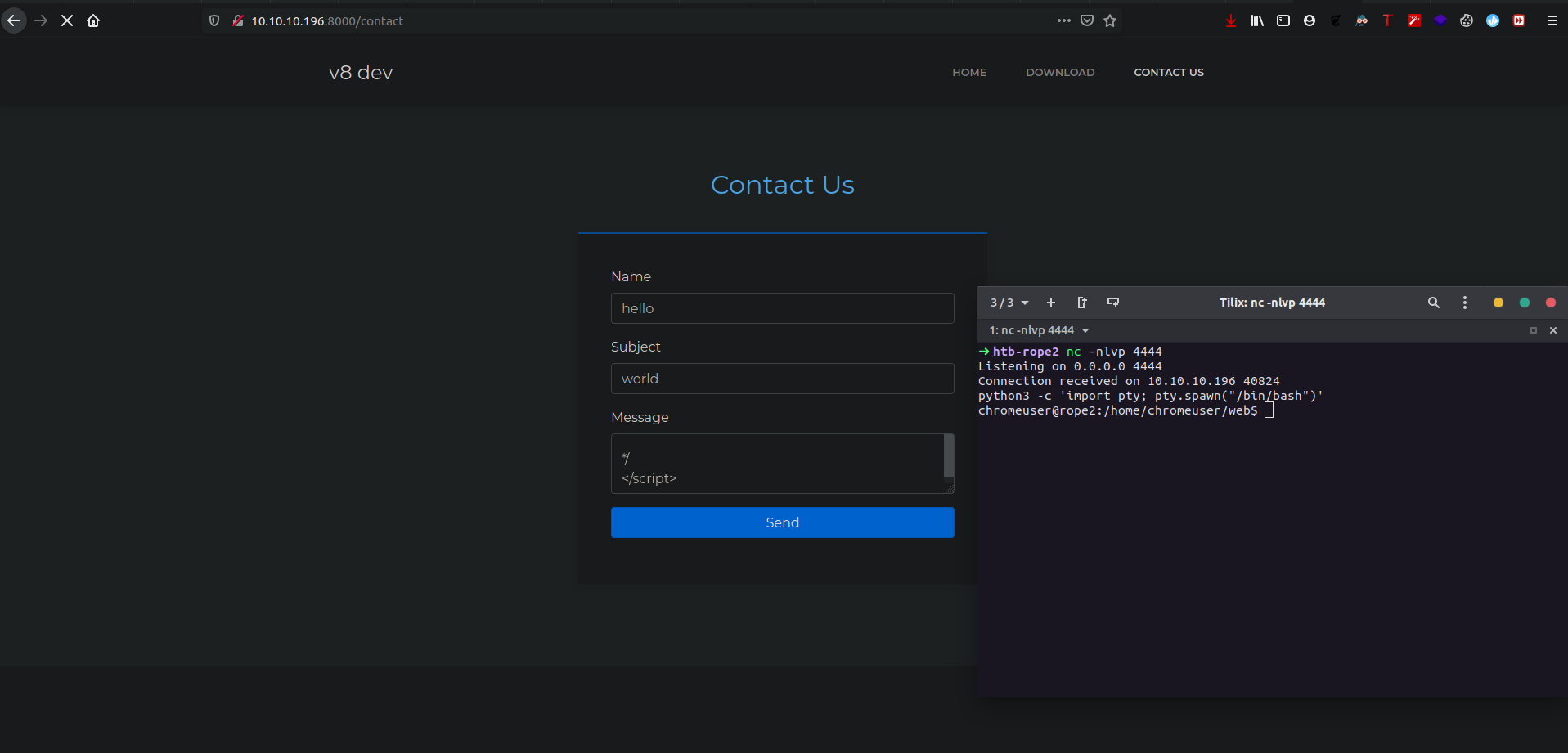Maximize Tilix with the green button
The width and height of the screenshot is (1568, 753).
pyautogui.click(x=1525, y=303)
